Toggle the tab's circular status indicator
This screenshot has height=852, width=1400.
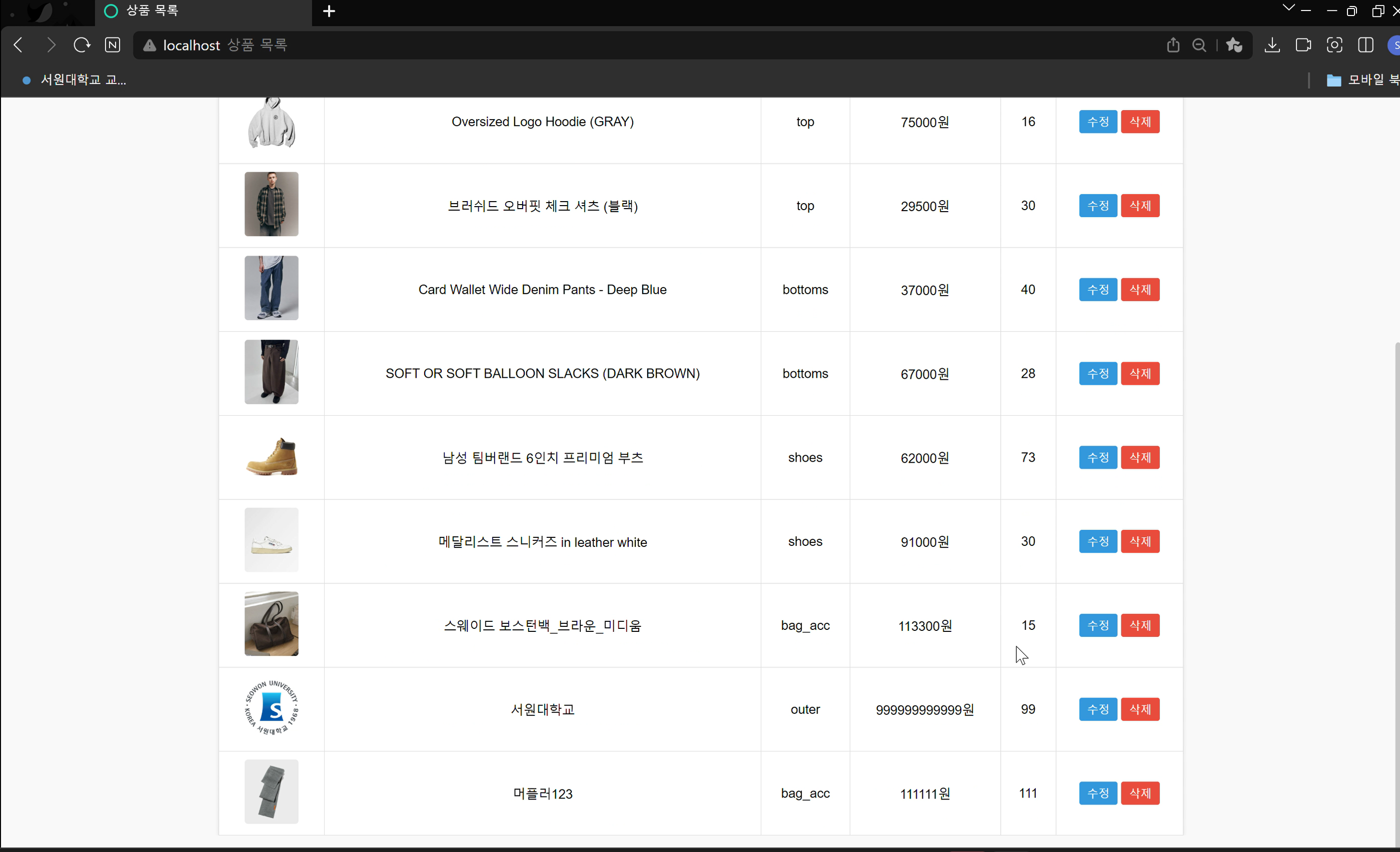pyautogui.click(x=110, y=11)
